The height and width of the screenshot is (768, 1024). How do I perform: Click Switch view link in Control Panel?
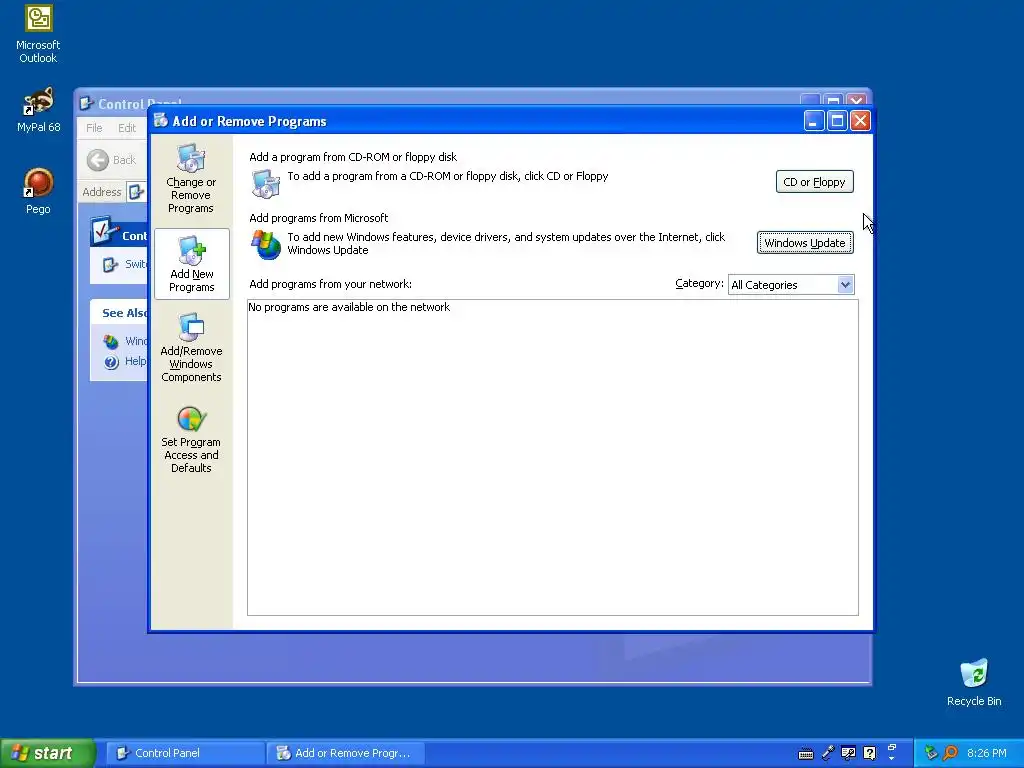(125, 264)
